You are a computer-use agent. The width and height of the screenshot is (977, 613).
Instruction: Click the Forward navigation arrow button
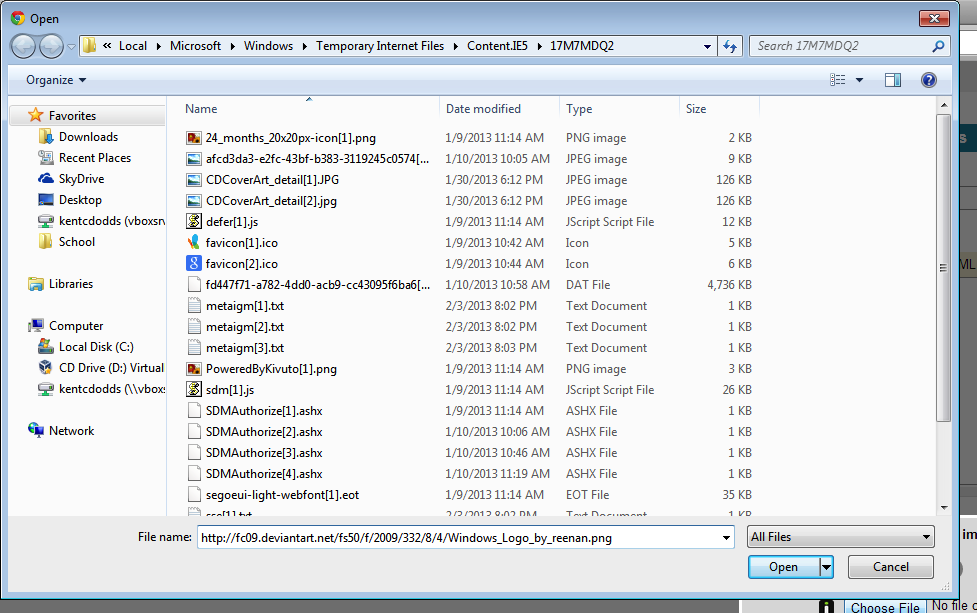(51, 46)
